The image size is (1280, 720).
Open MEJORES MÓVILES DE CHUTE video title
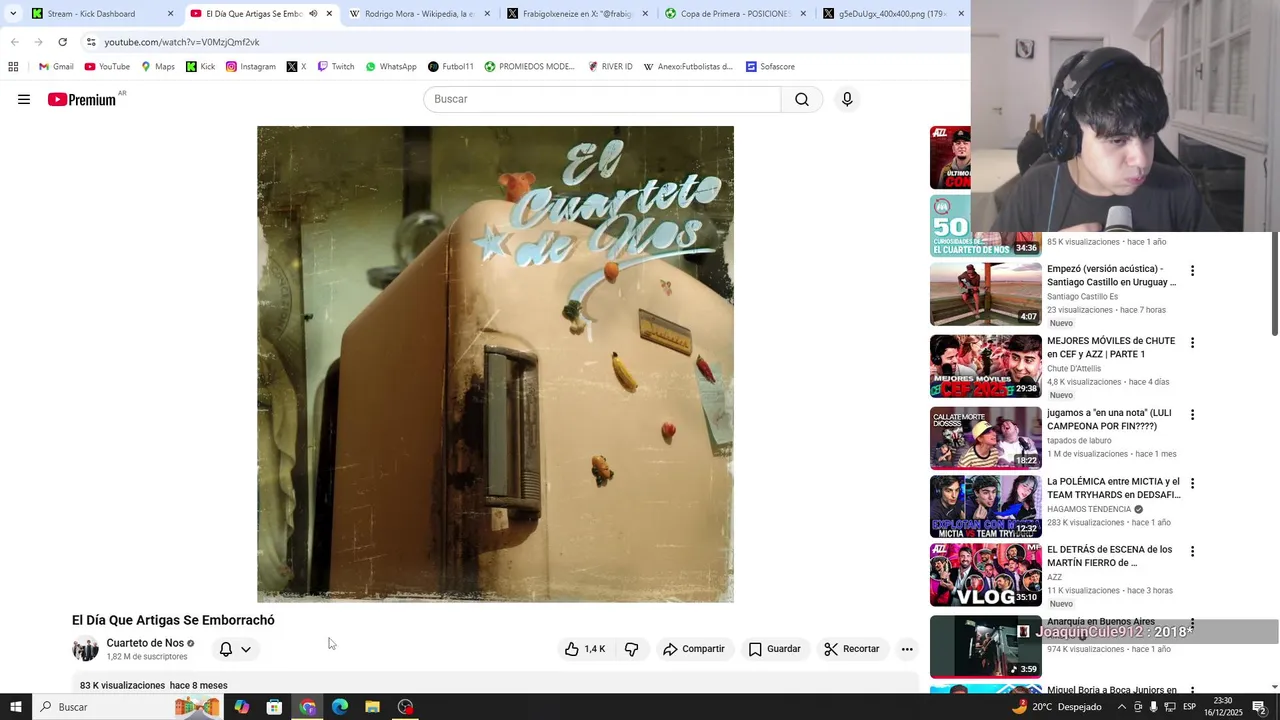(x=1111, y=348)
